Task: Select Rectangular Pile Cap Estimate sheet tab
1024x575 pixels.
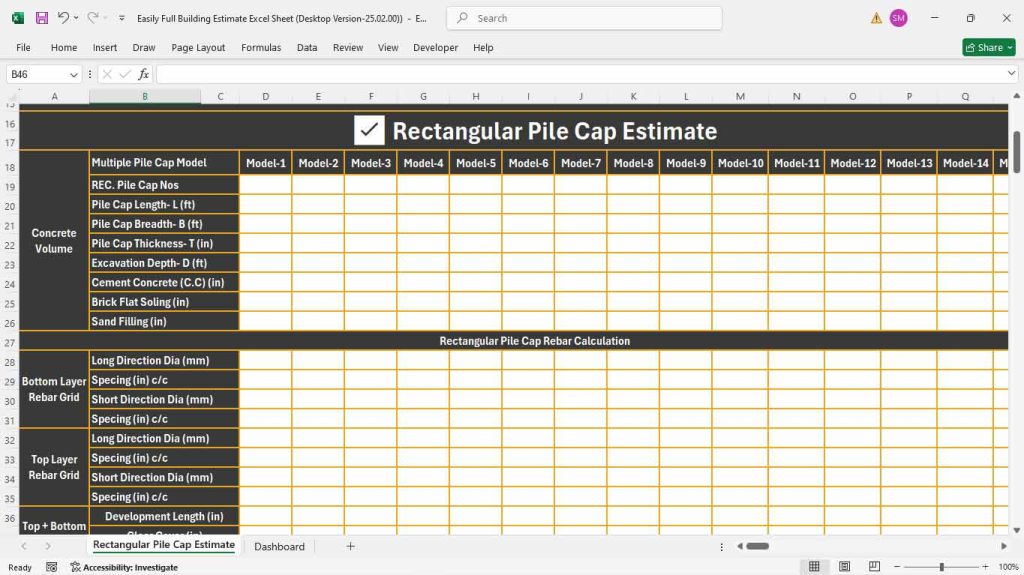Action: pyautogui.click(x=163, y=545)
